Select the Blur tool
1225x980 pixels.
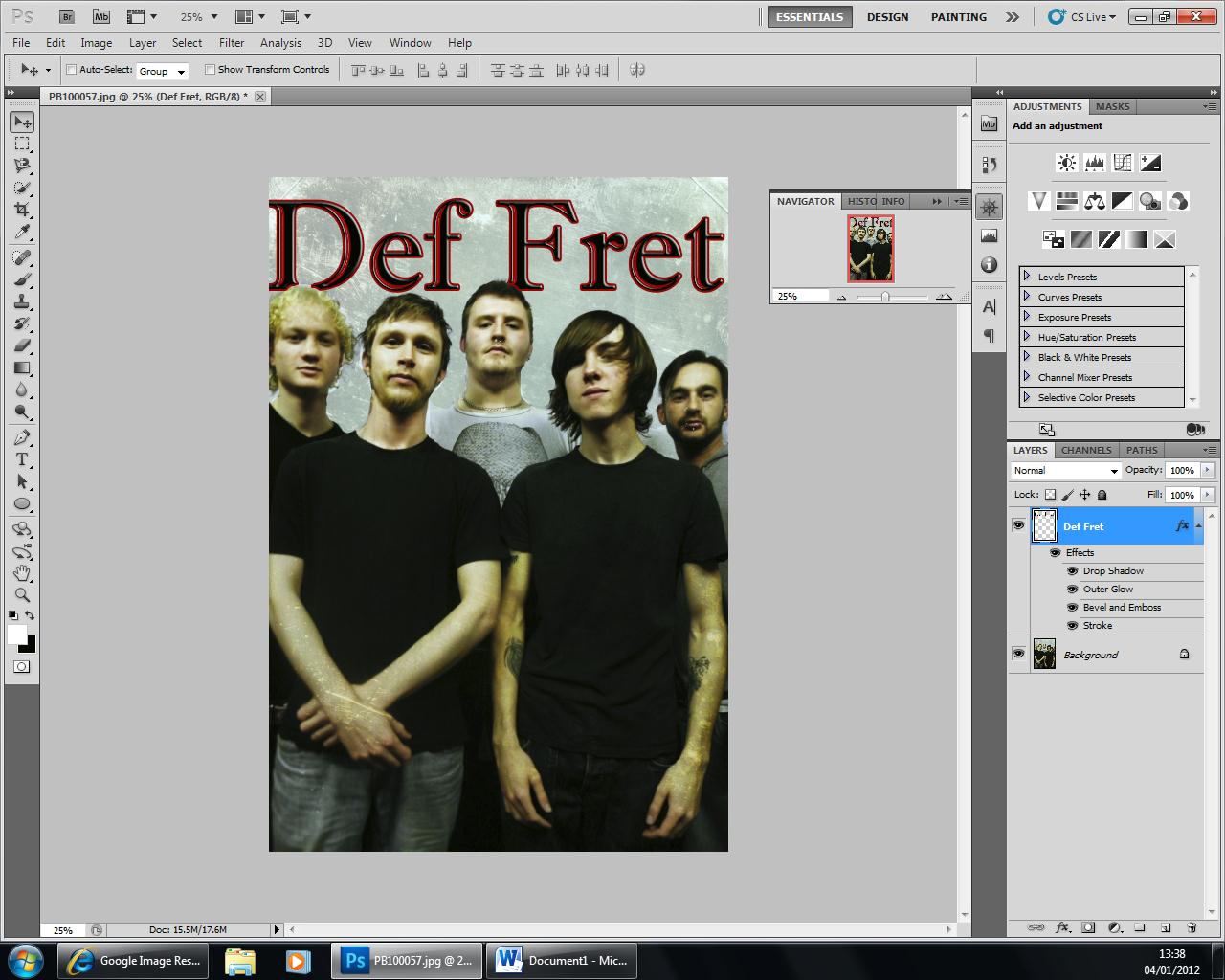pyautogui.click(x=22, y=390)
